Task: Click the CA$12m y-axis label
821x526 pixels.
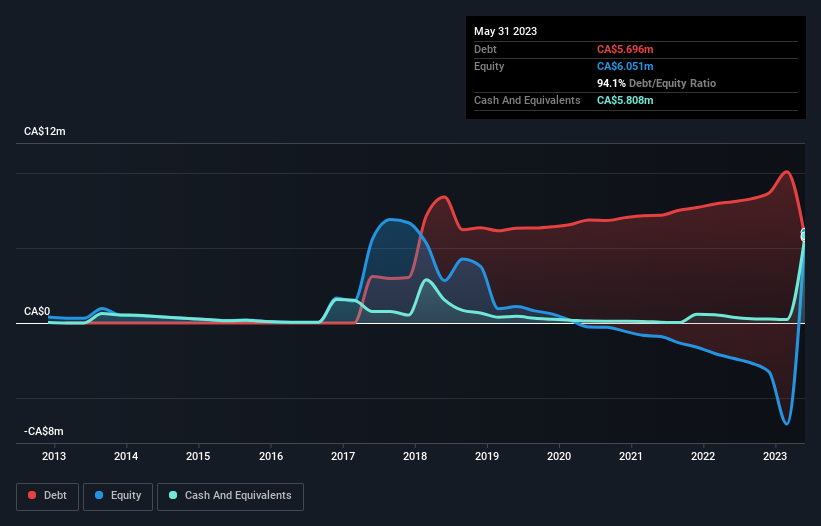Action: point(45,131)
